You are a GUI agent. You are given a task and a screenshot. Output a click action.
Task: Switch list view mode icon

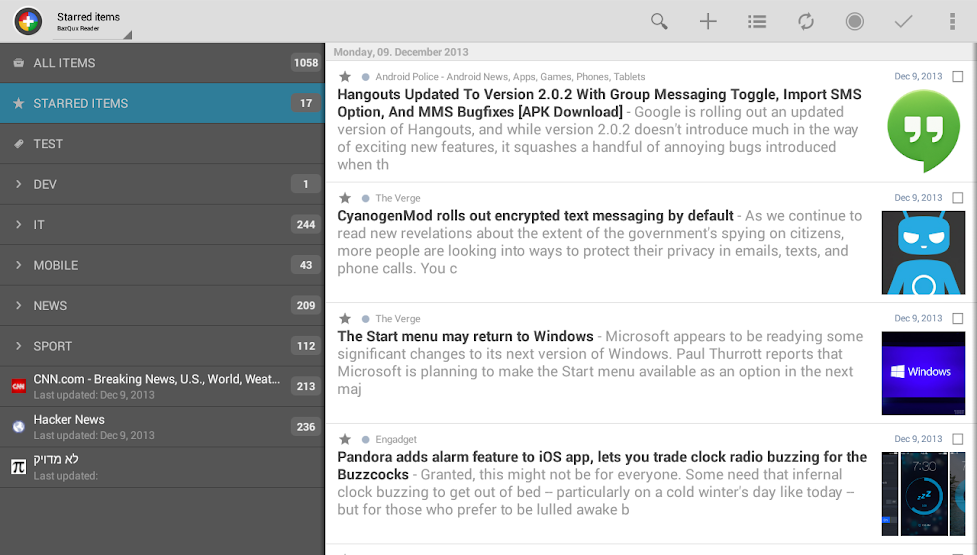pos(757,21)
